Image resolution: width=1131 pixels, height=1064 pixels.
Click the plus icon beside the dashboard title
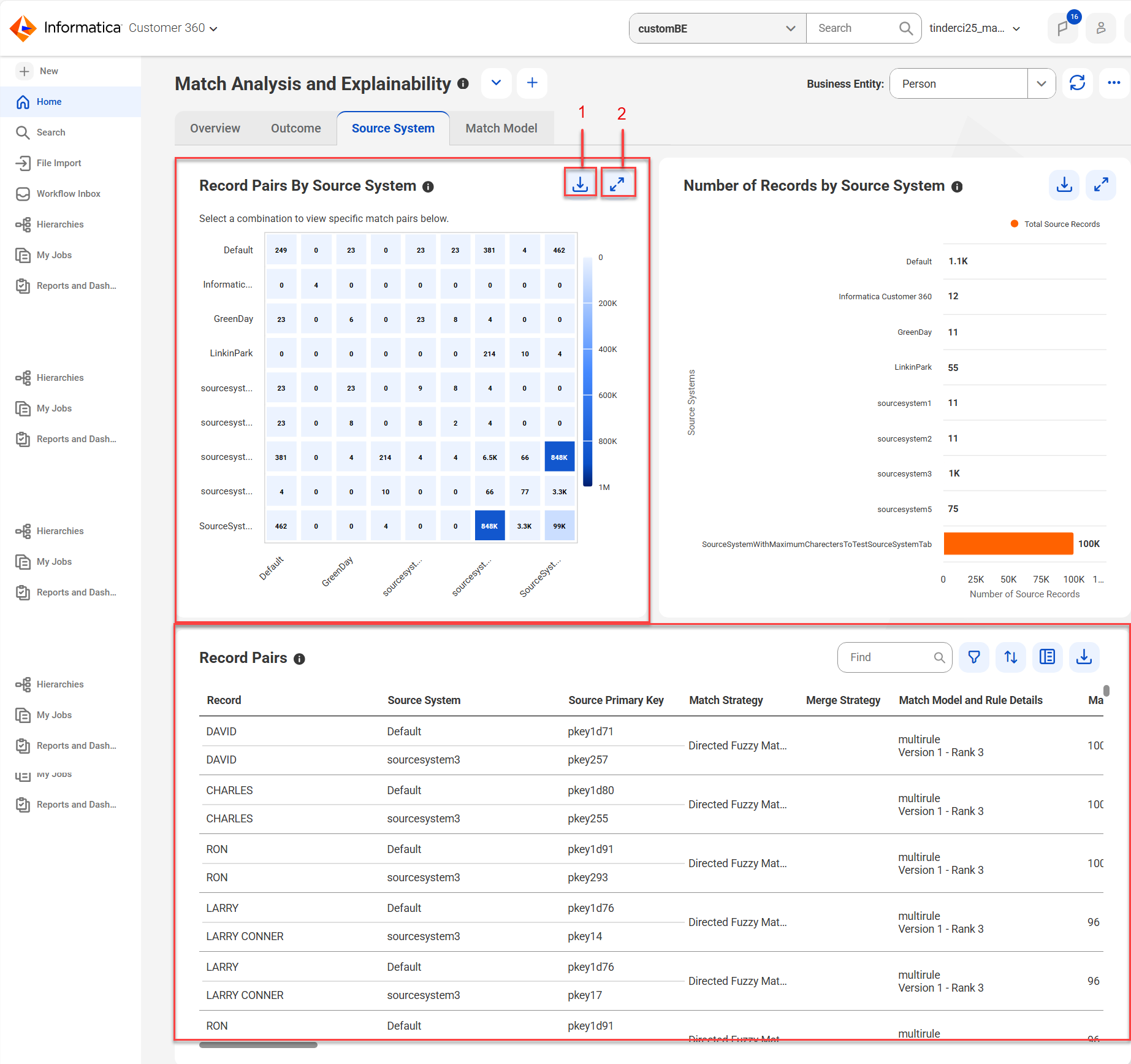point(532,83)
